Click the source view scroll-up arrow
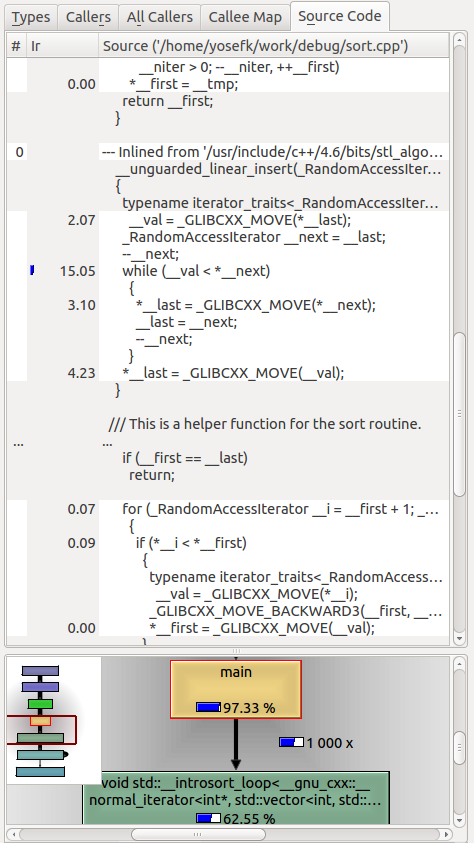474x843 pixels. [x=459, y=40]
